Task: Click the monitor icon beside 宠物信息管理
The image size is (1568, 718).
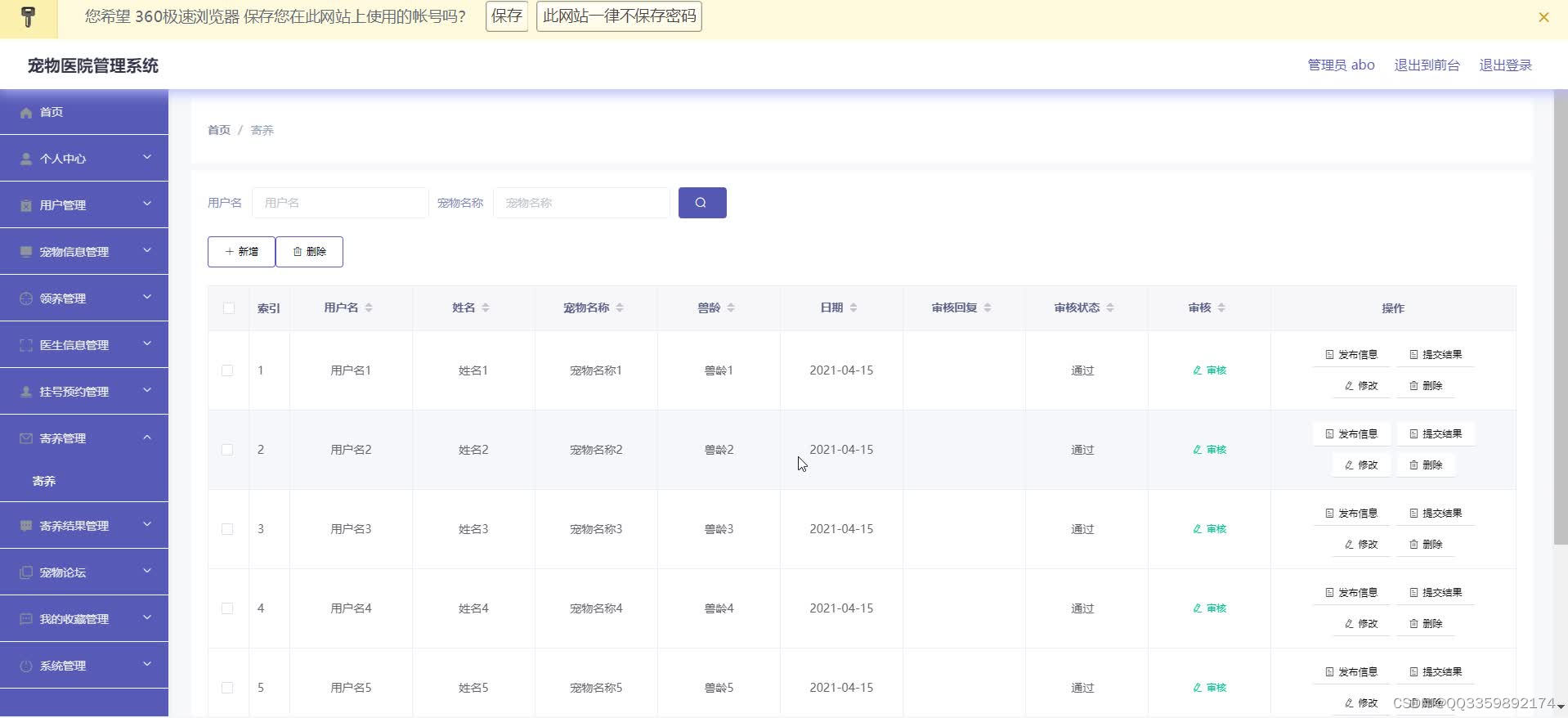Action: (26, 252)
